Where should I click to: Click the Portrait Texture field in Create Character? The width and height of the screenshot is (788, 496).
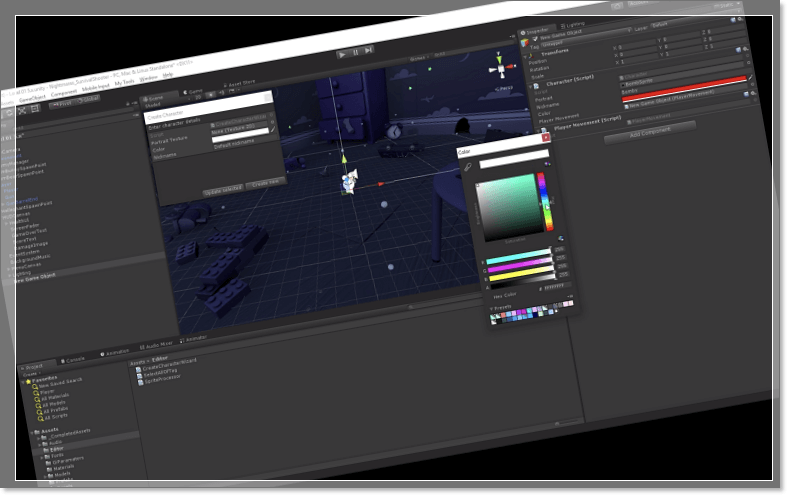coord(239,126)
